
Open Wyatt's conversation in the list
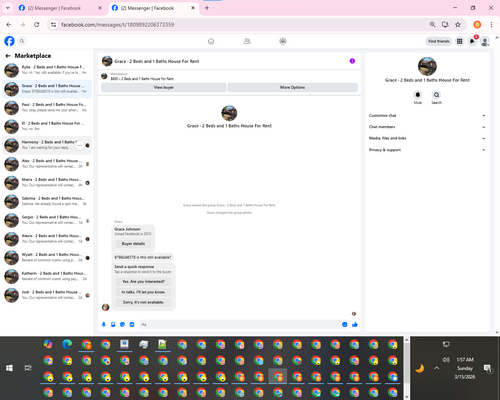(x=47, y=257)
